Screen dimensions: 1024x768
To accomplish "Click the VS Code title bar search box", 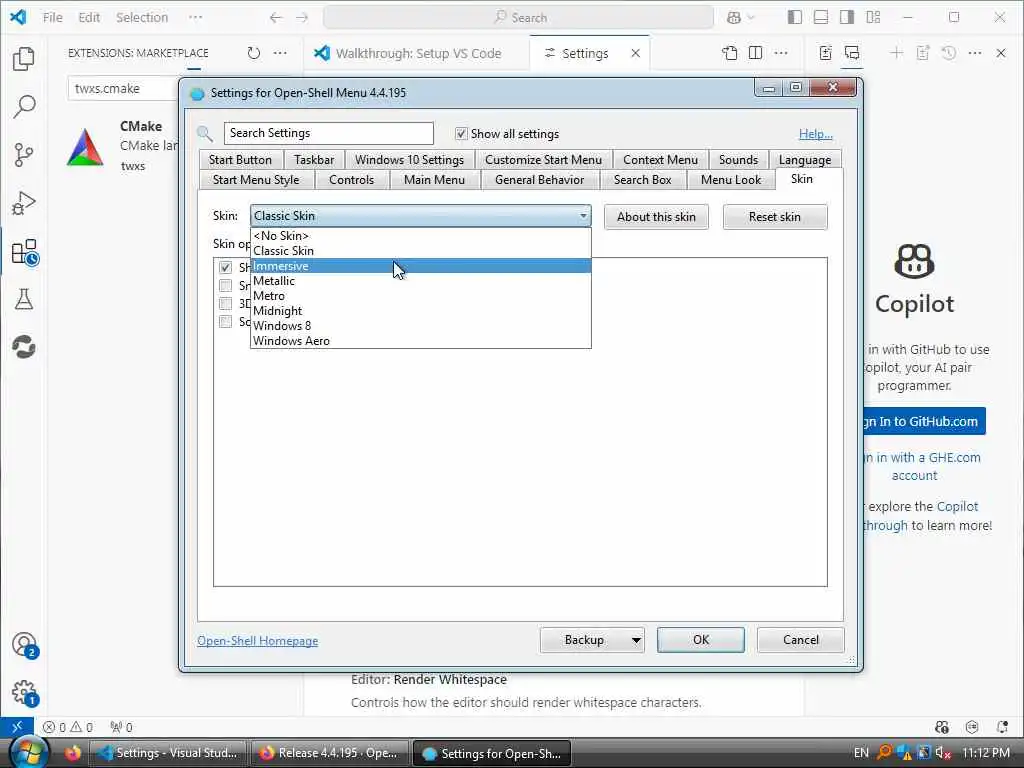I will pos(519,18).
